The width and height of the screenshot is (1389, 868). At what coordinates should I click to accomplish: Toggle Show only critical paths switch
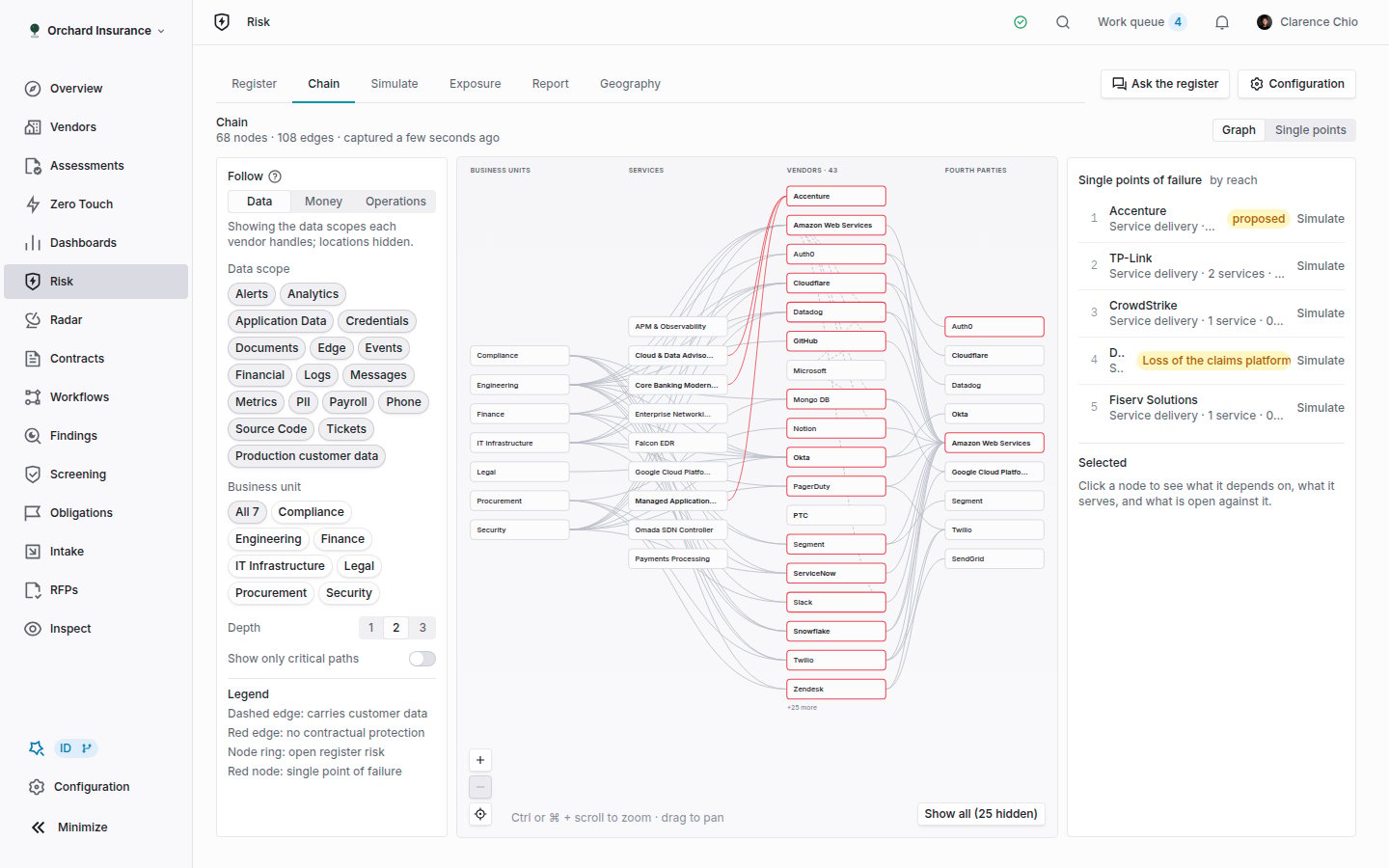pyautogui.click(x=422, y=659)
